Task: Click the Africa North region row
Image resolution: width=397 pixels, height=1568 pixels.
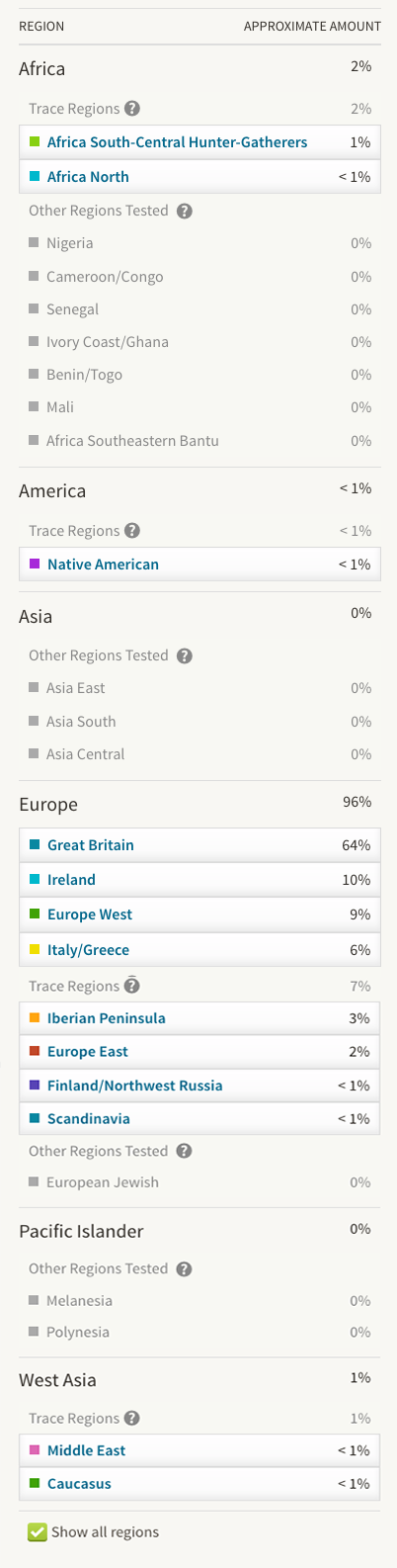Action: pos(199,176)
